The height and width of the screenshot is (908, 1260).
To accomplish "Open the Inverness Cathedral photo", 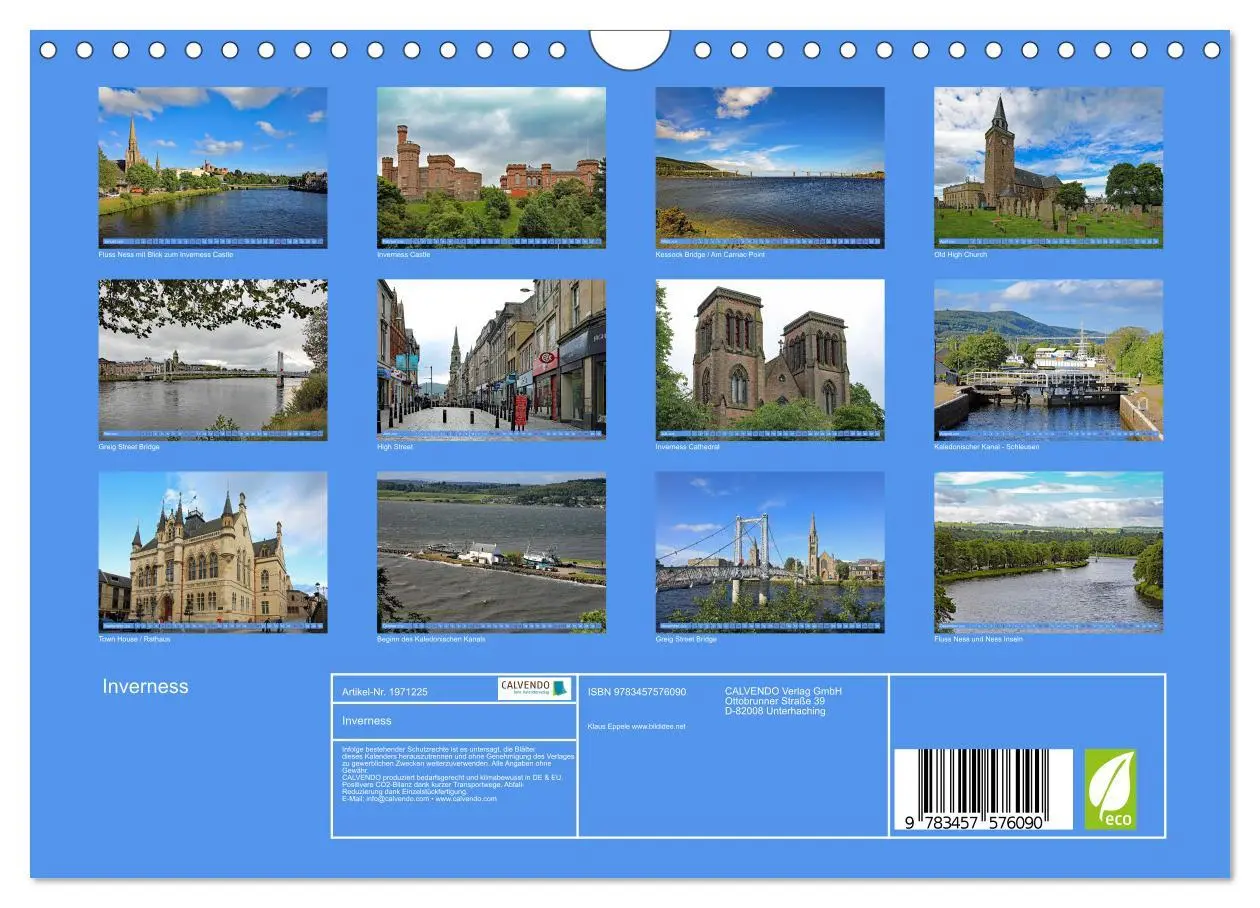I will tap(770, 360).
